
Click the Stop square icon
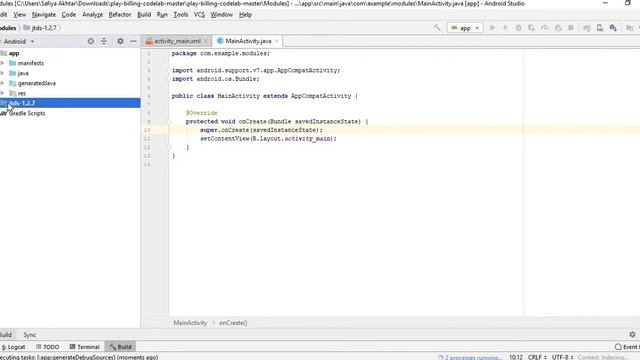tap(571, 28)
